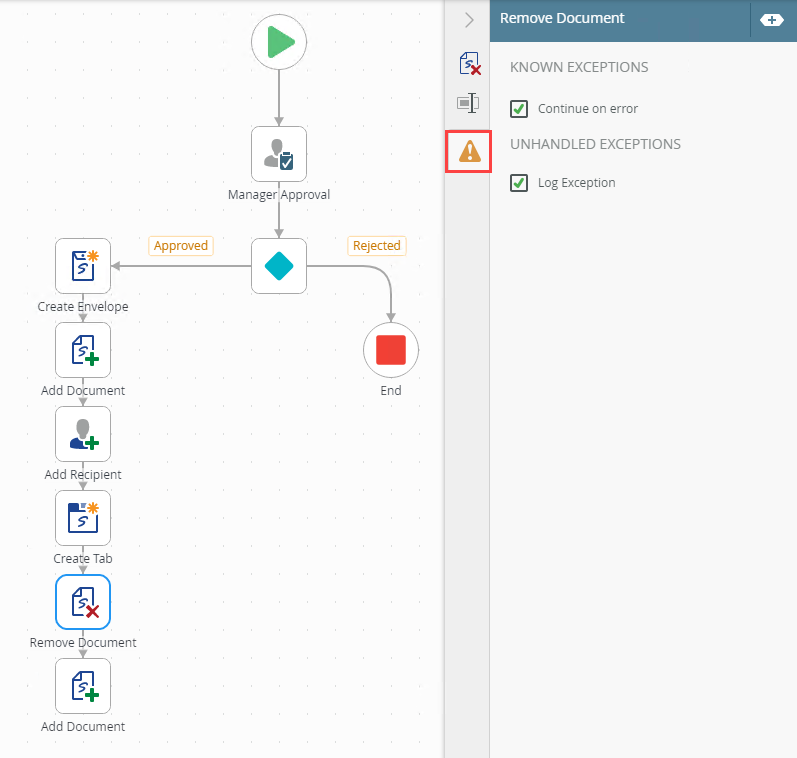Open the Exceptions warning tab
The image size is (797, 758).
(469, 151)
